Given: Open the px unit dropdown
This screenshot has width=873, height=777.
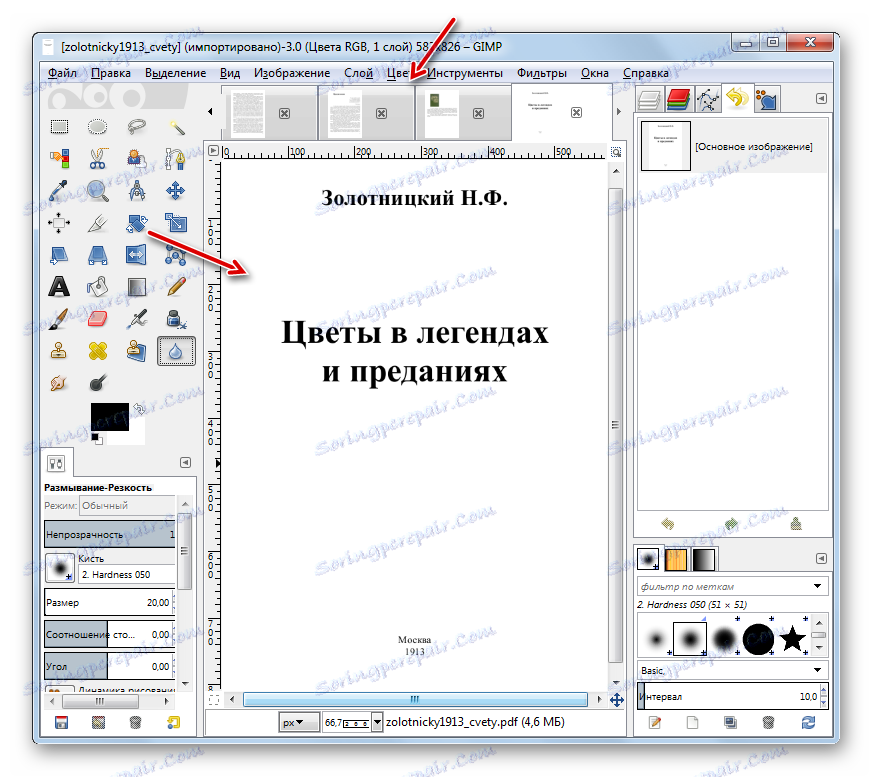Looking at the screenshot, I should pos(298,722).
